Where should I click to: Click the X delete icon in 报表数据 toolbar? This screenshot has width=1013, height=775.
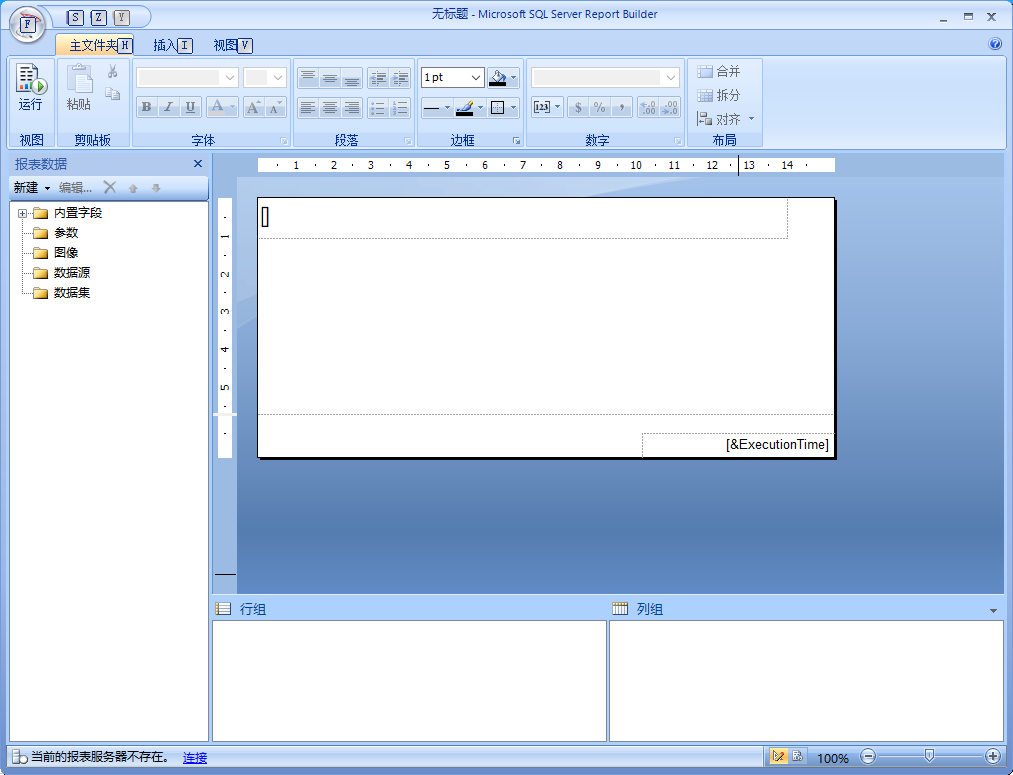pos(110,187)
